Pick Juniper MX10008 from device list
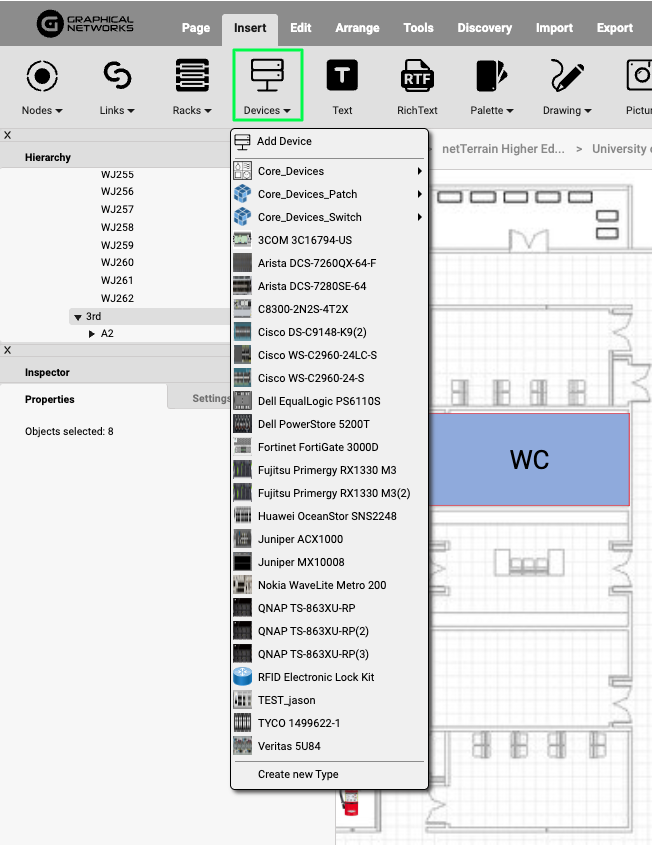This screenshot has width=652, height=845. [300, 562]
